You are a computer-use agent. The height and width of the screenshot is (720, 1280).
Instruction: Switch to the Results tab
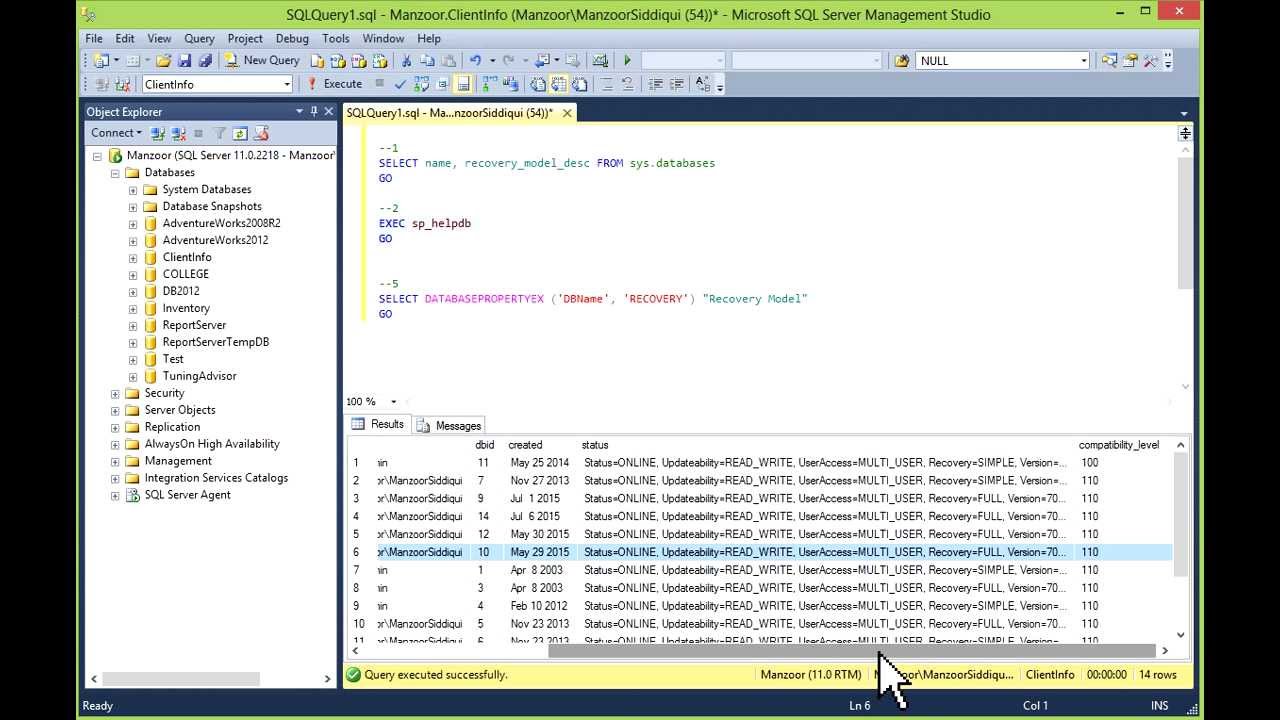(x=378, y=424)
